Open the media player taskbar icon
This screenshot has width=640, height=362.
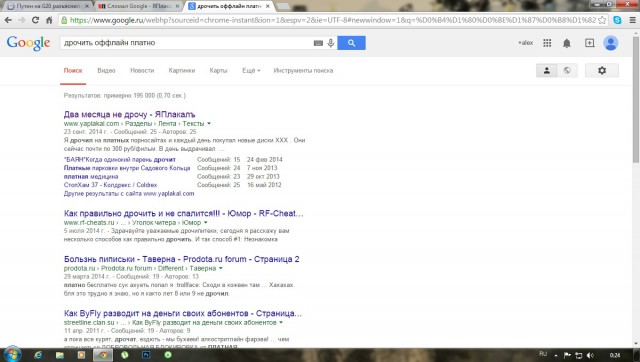point(81,355)
